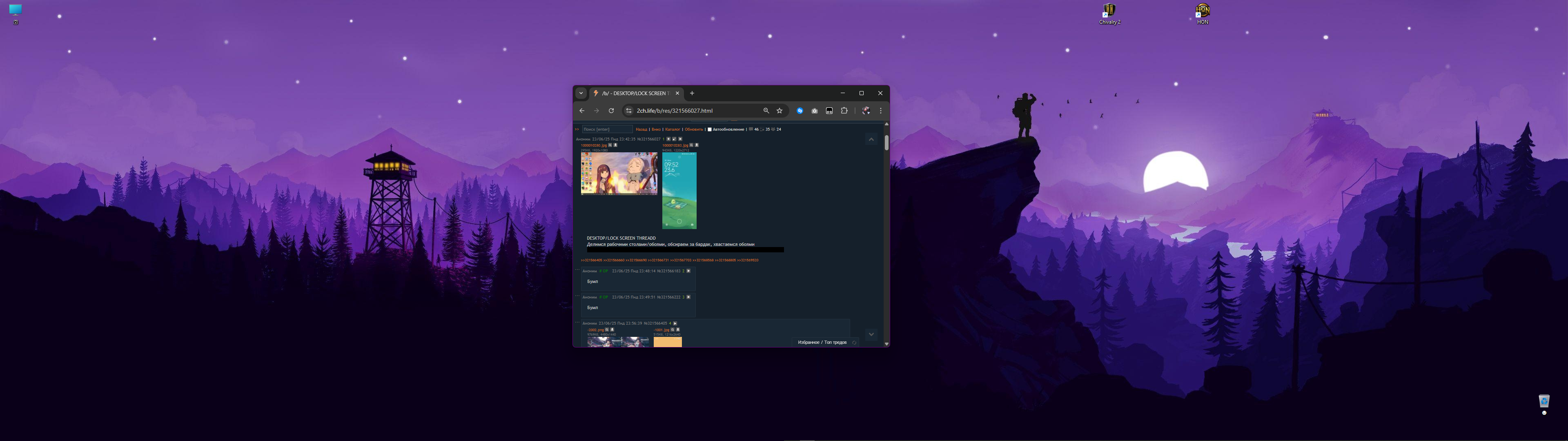This screenshot has height=441, width=1568.
Task: Add OP post to favorites star
Action: tap(668, 139)
